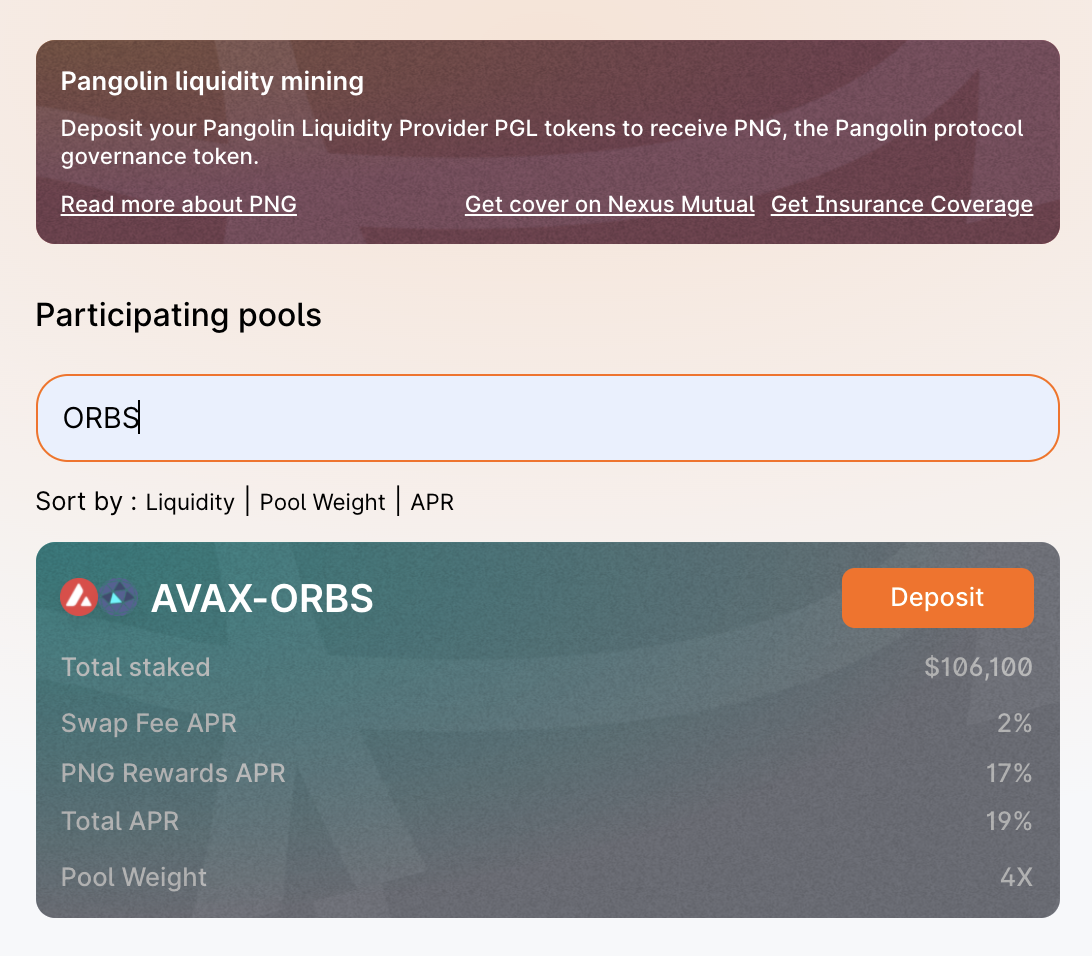This screenshot has width=1092, height=956.
Task: Click the ORBS token logo icon
Action: click(x=118, y=597)
